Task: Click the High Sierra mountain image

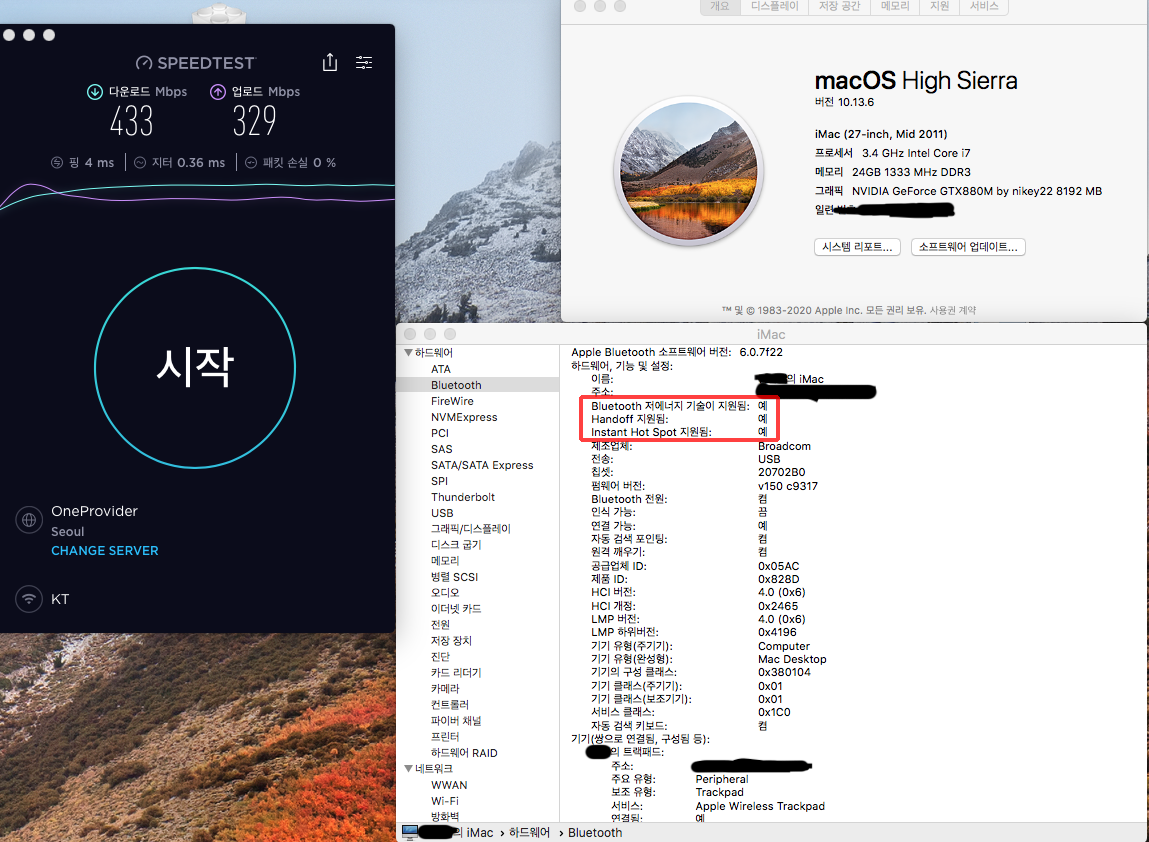Action: click(x=688, y=171)
